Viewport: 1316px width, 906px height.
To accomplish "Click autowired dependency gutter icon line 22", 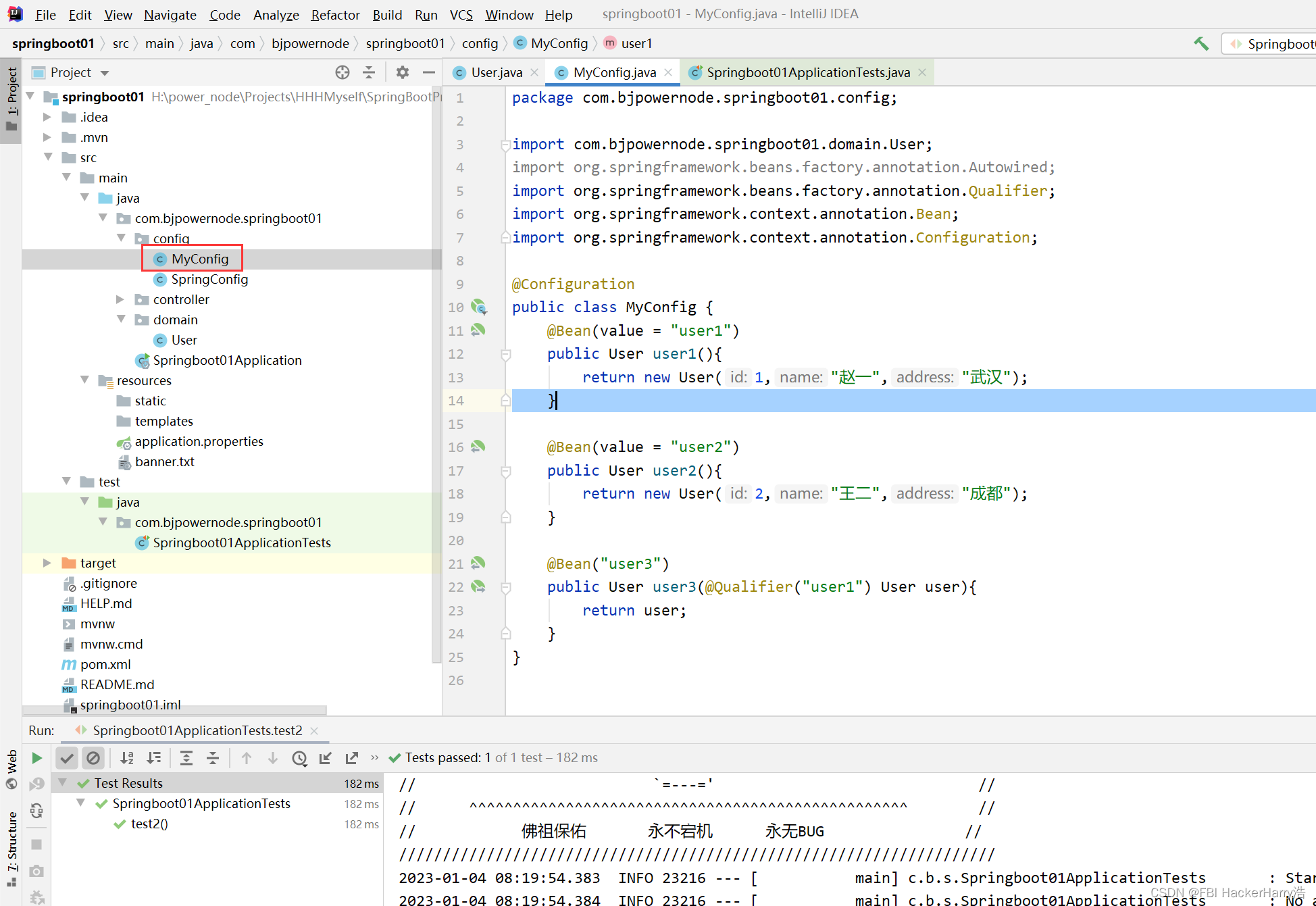I will point(478,586).
